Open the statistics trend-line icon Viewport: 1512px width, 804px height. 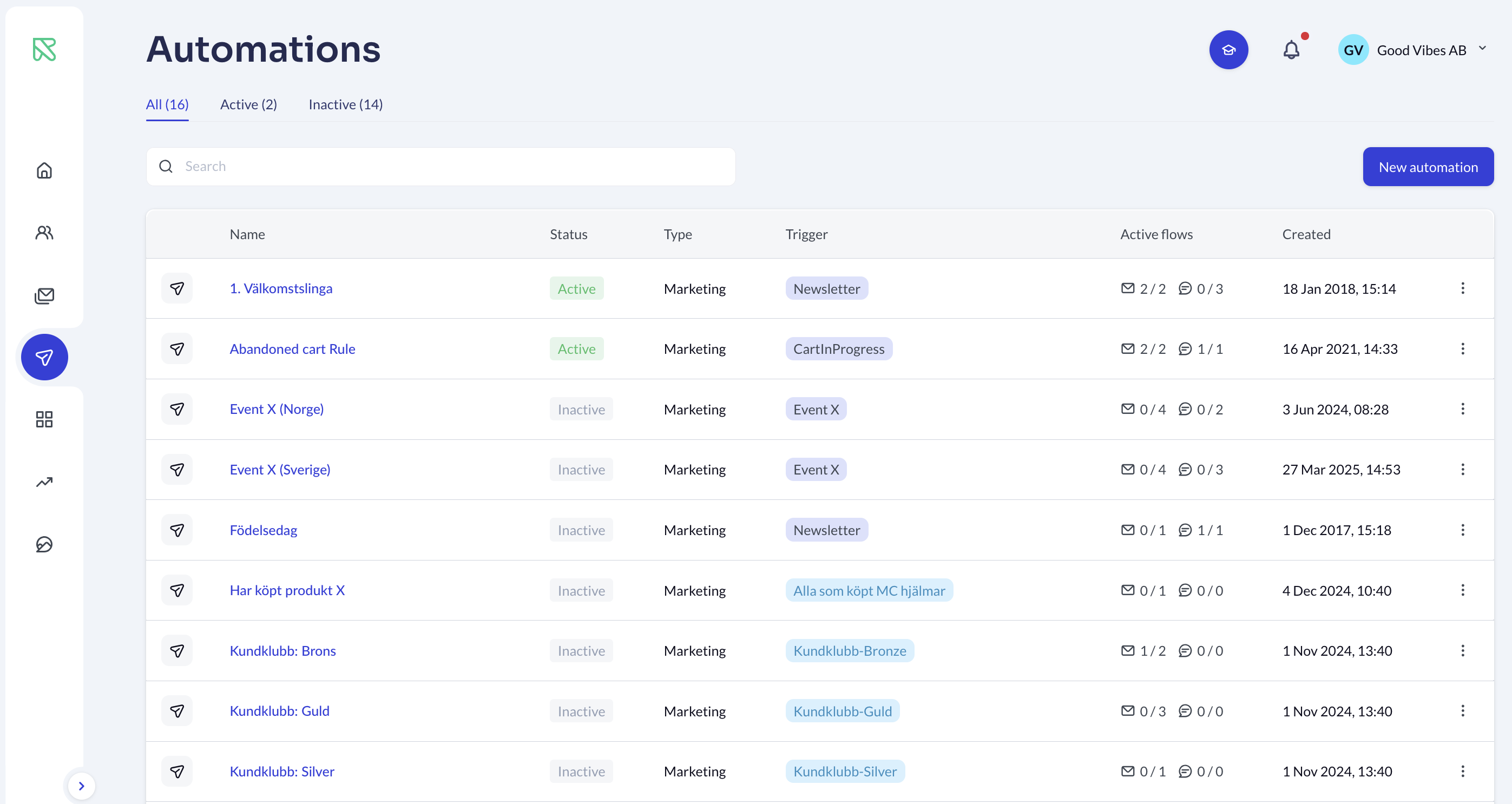pos(44,482)
